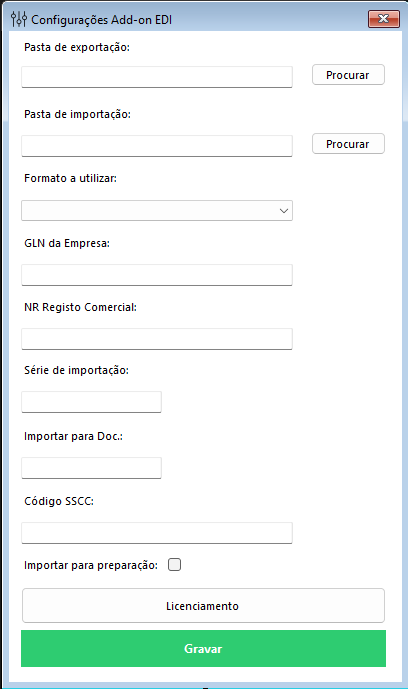Click the settings sliders icon in title bar

19,19
